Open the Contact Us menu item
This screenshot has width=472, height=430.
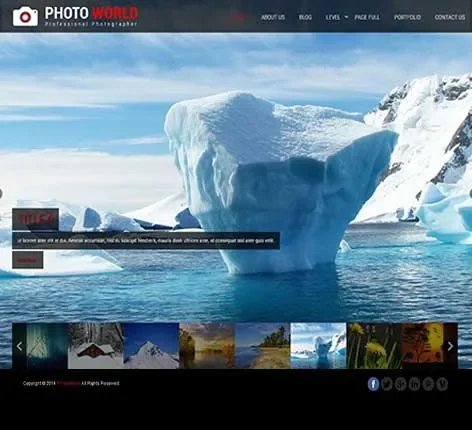pyautogui.click(x=450, y=17)
